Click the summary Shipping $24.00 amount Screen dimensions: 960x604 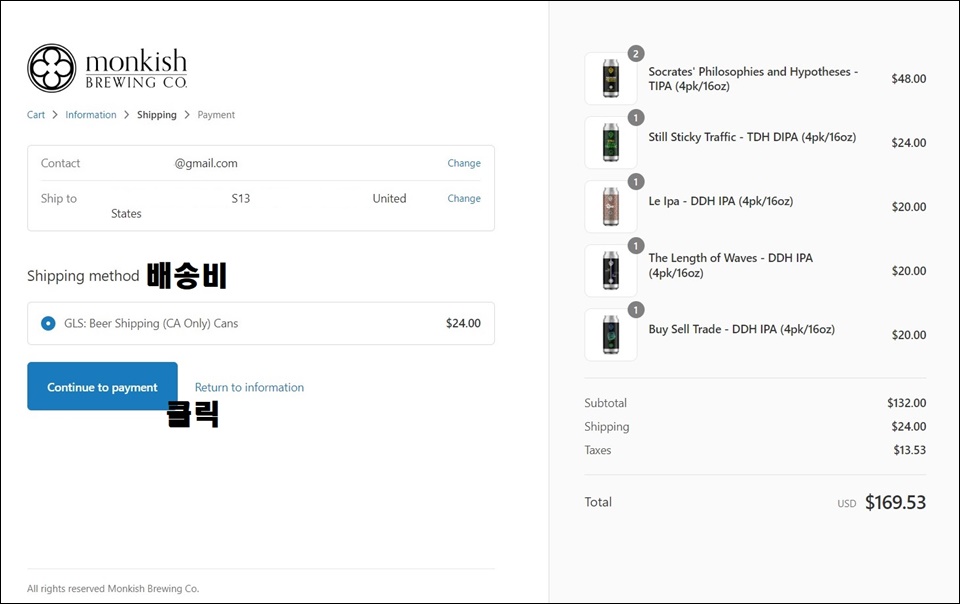click(909, 427)
